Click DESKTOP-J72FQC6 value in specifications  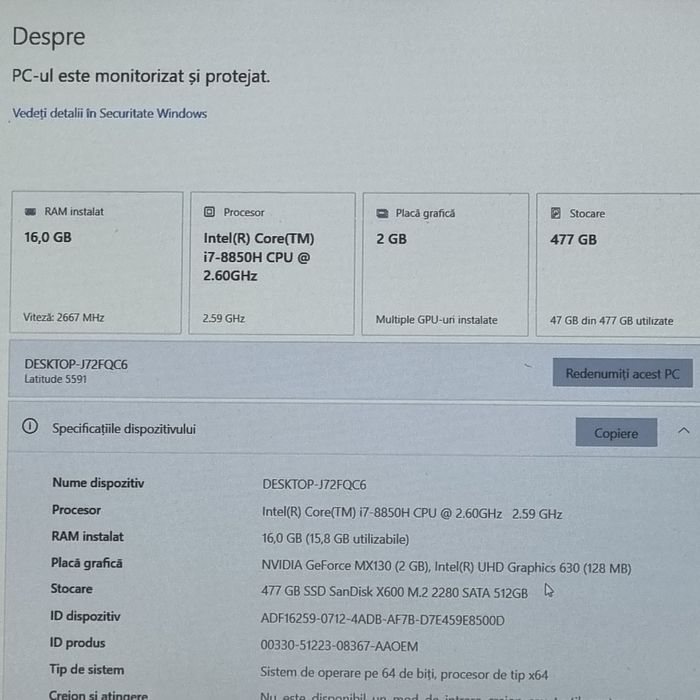point(314,484)
